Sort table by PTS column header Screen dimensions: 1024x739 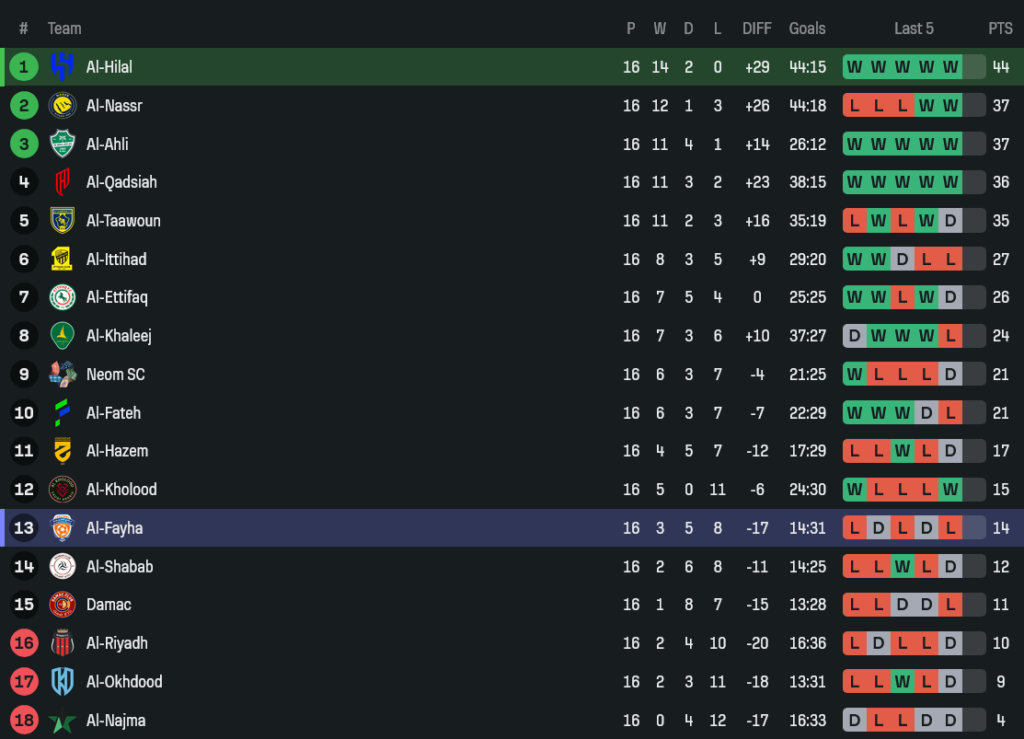(1000, 28)
